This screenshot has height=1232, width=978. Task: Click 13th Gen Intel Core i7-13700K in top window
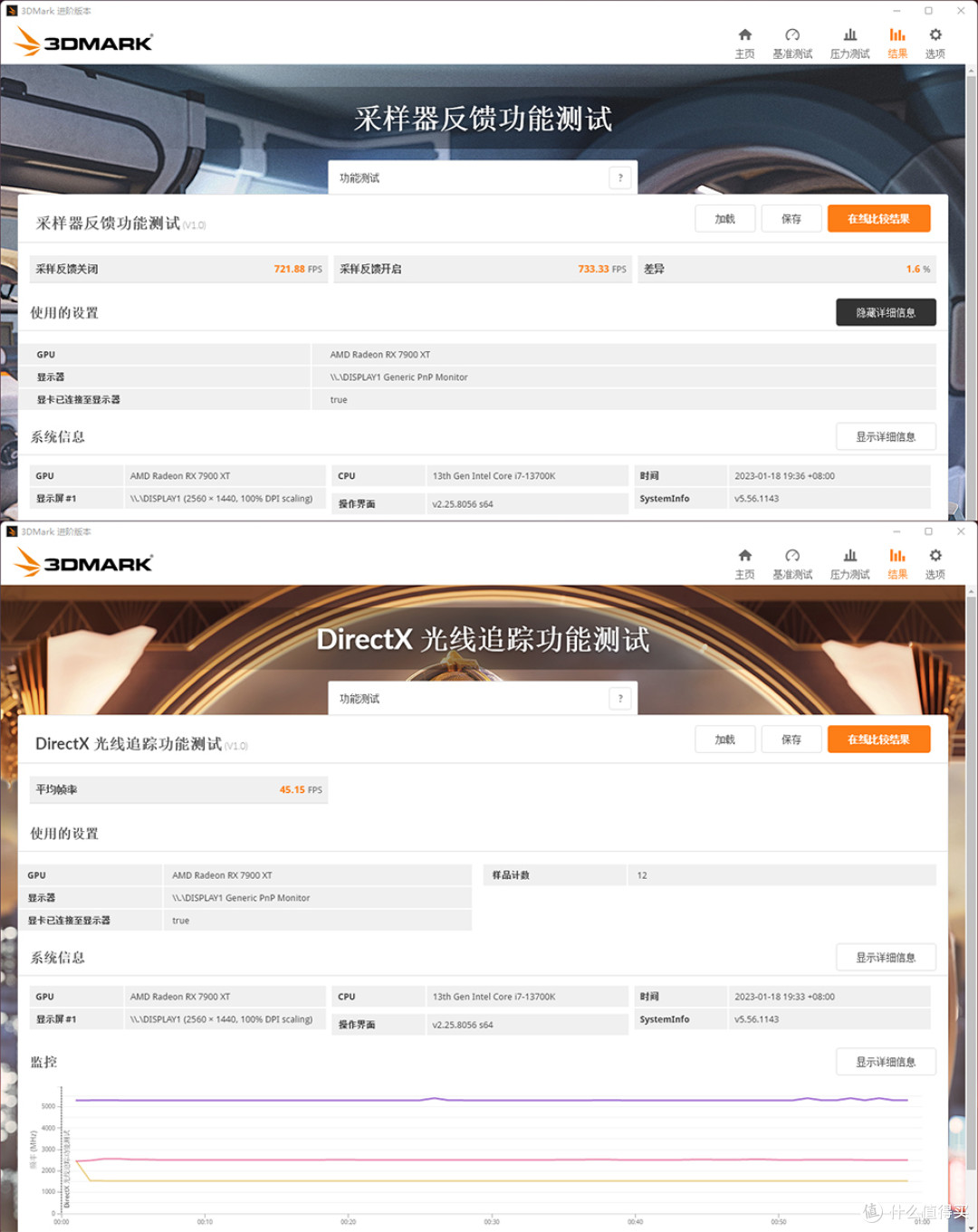coord(494,476)
